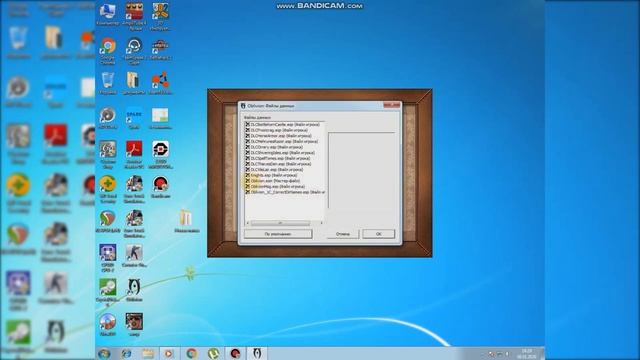
Task: Toggle the DLCThievesDen.esp checkbox
Action: 247,164
